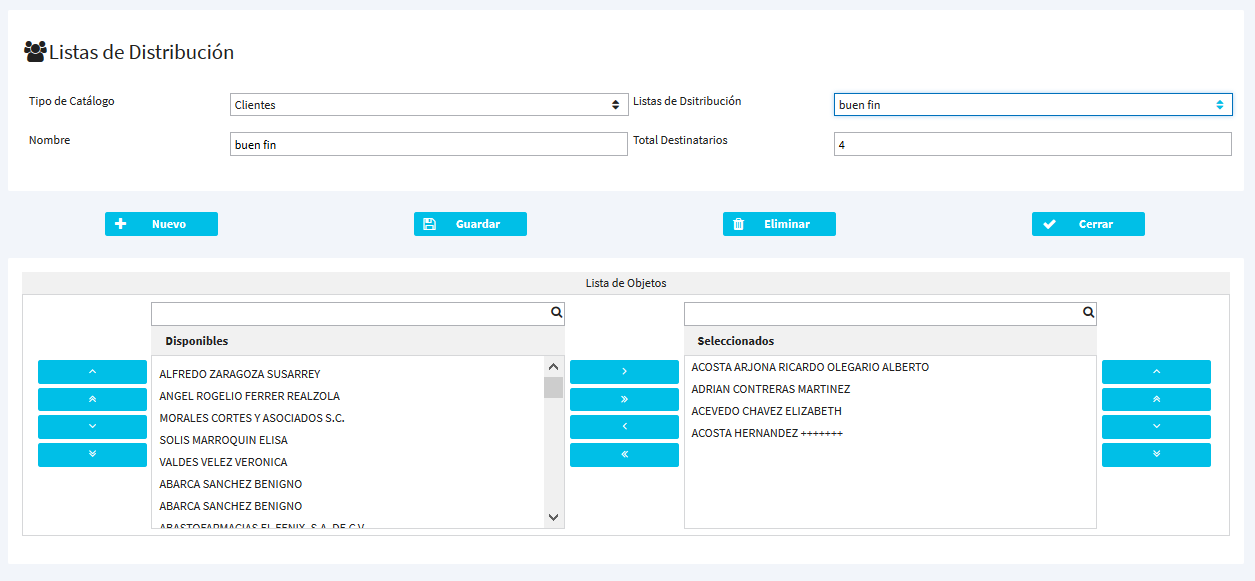This screenshot has height=581, width=1255.
Task: Click the search icon above Seleccionados list
Action: (1088, 313)
